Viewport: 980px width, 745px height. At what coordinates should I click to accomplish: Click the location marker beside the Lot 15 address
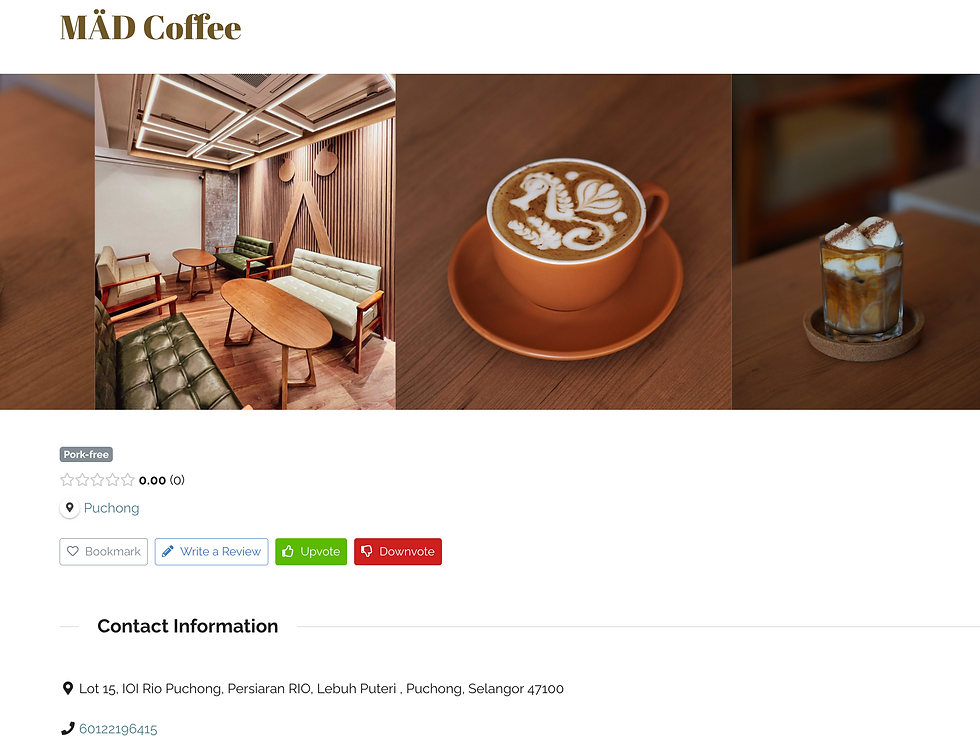[x=68, y=688]
